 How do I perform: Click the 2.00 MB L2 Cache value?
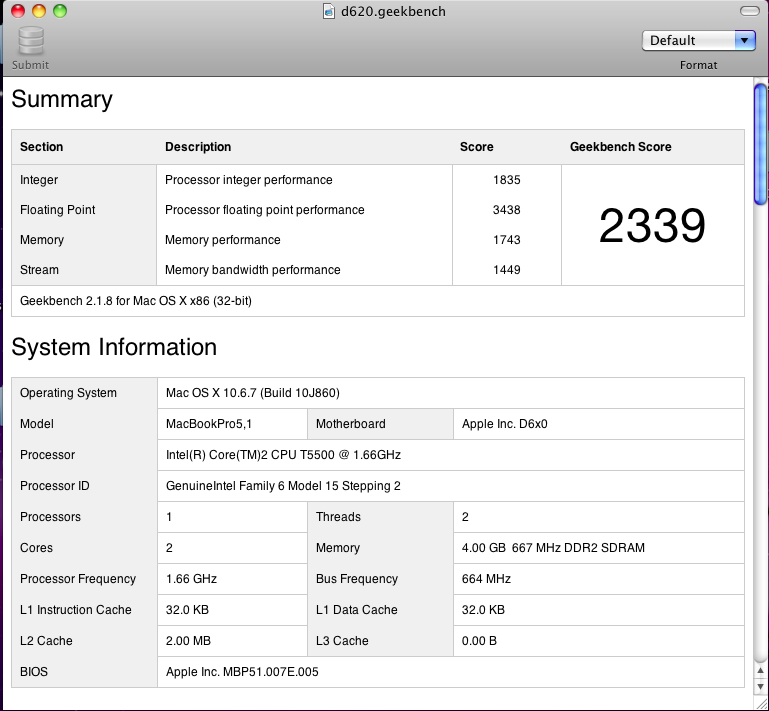[x=188, y=640]
